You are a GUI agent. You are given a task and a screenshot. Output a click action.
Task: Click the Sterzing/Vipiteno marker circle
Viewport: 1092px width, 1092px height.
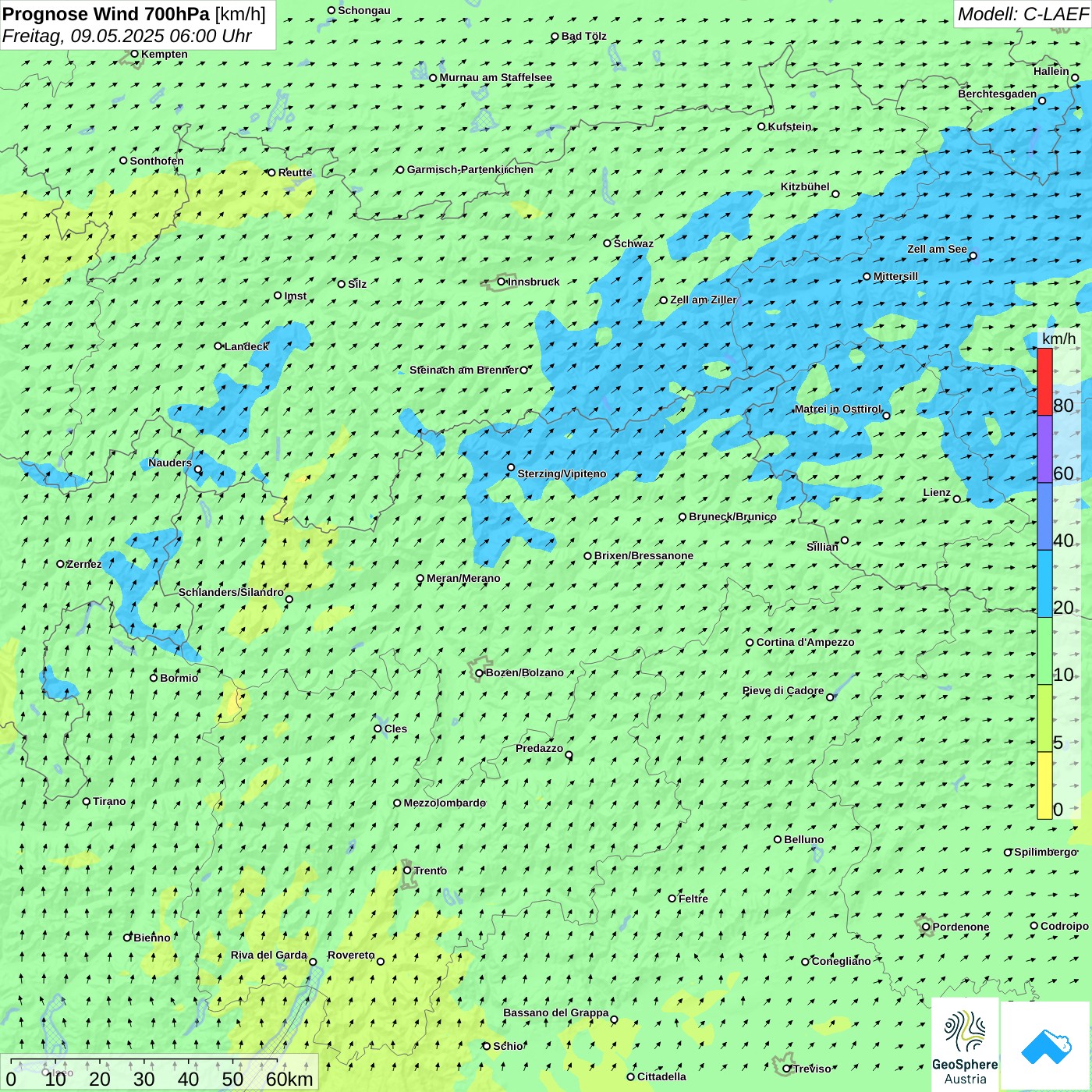(x=511, y=468)
